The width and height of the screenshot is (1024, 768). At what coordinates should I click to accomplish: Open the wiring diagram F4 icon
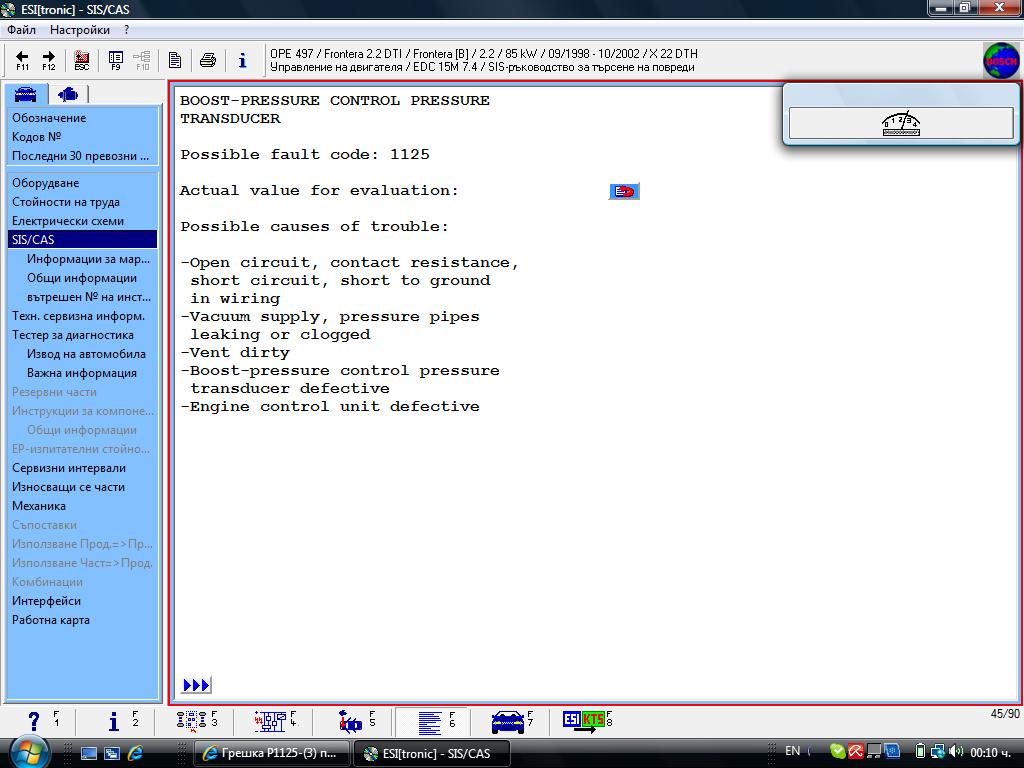point(273,721)
